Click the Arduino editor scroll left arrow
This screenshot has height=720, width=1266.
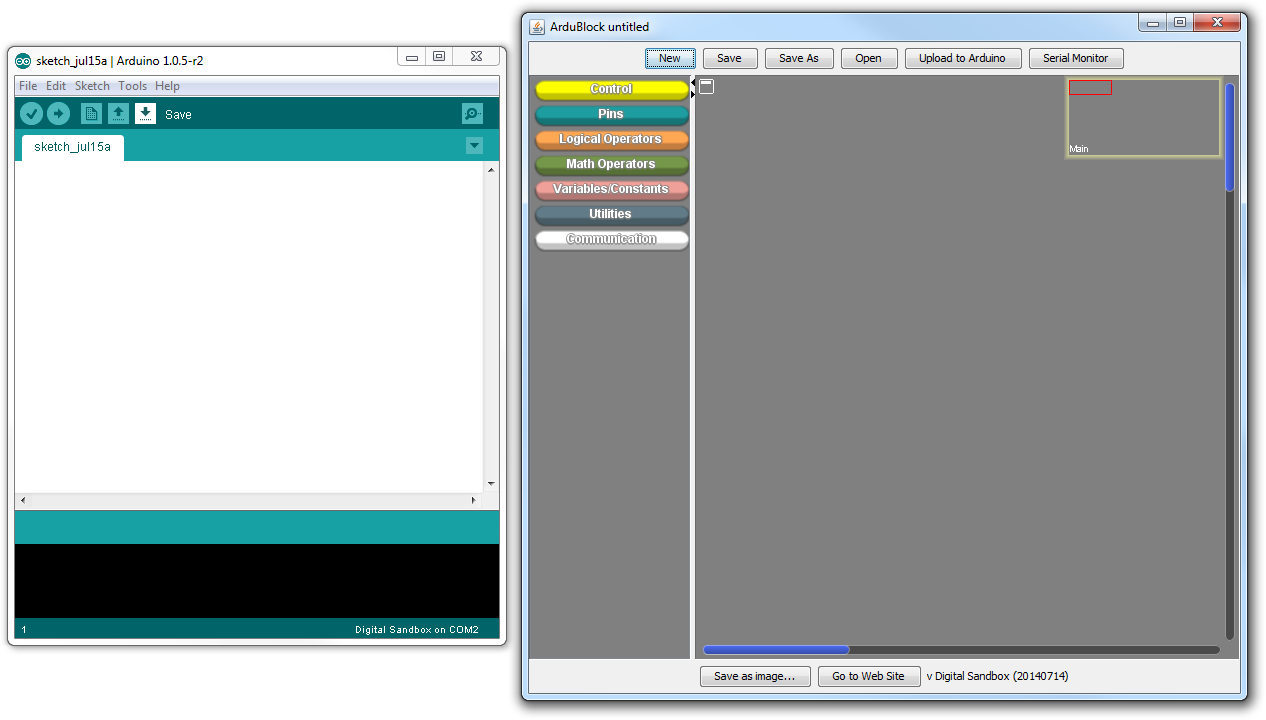[x=23, y=500]
